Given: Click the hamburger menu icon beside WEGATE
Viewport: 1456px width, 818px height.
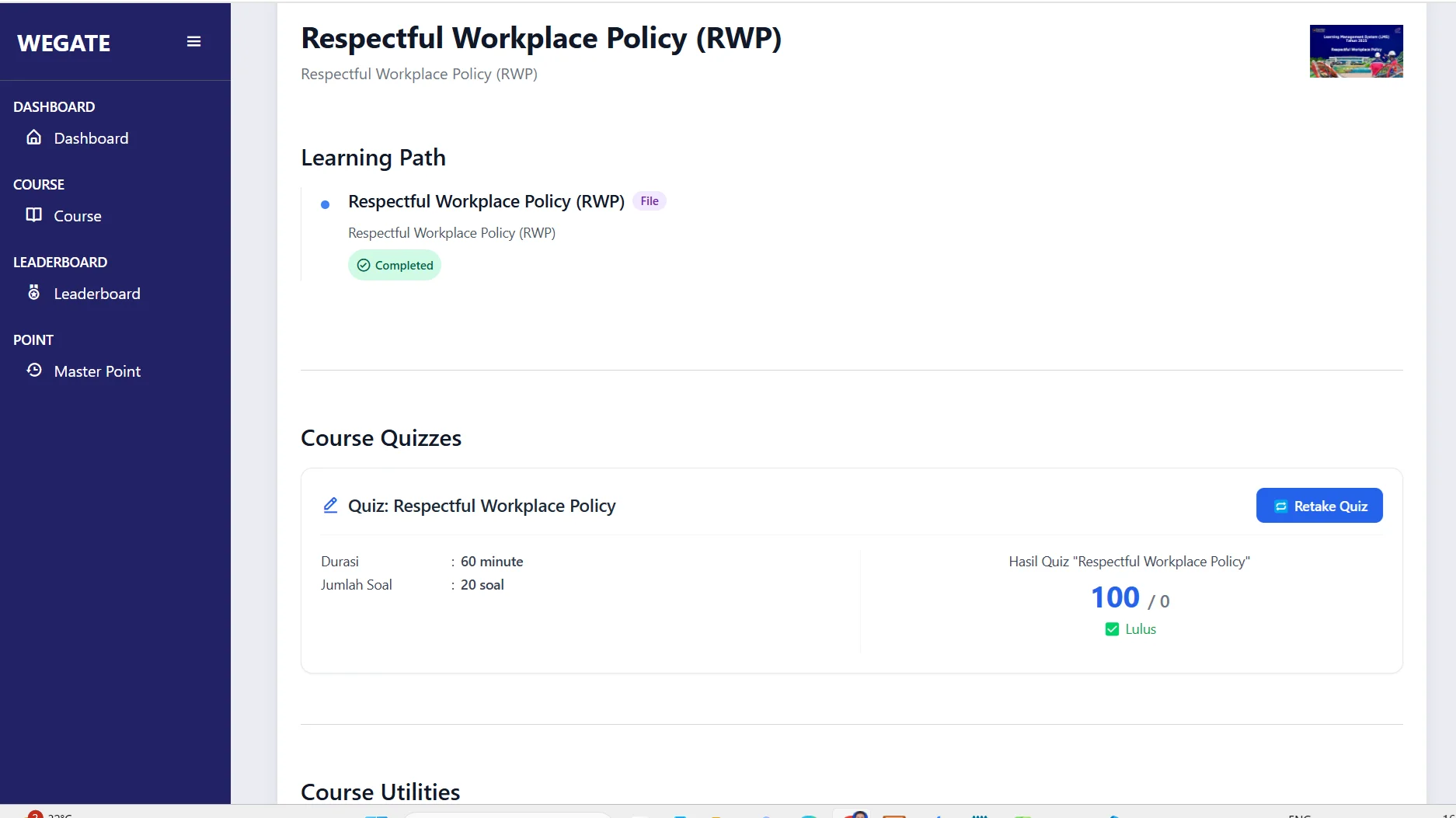Looking at the screenshot, I should point(193,42).
